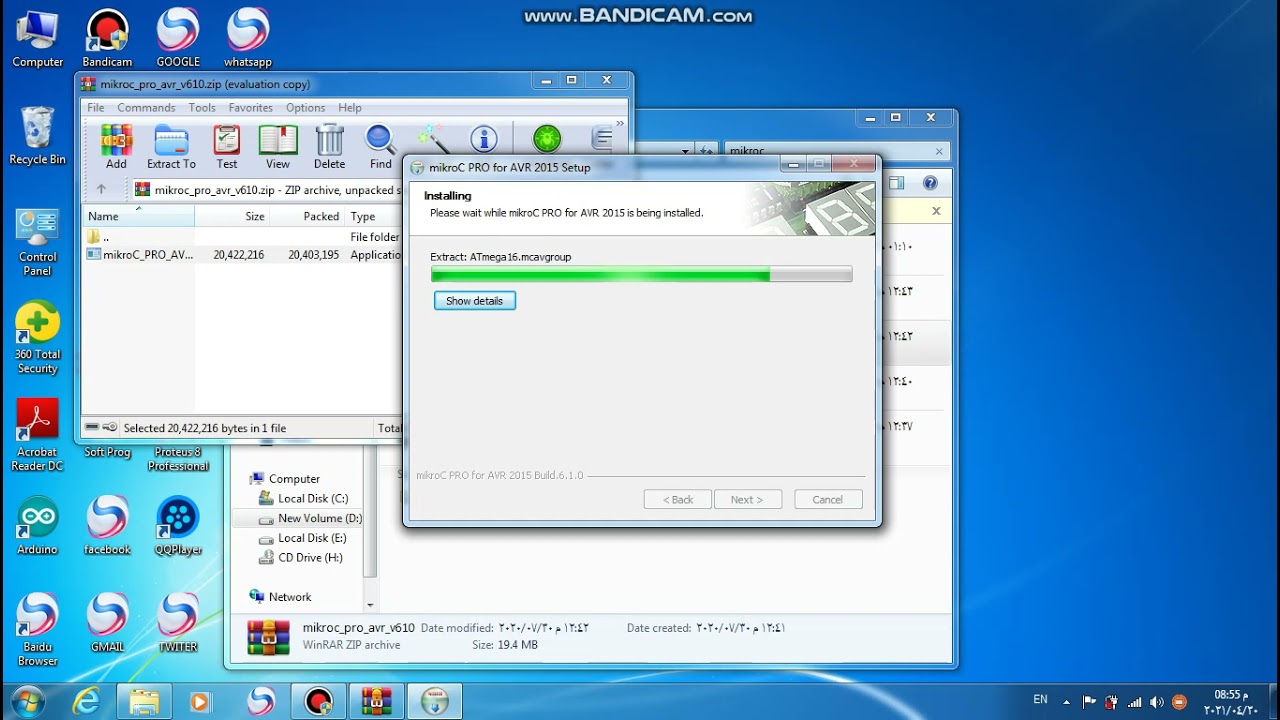Viewport: 1280px width, 720px height.
Task: Click the green VirusScan bug icon
Action: (x=547, y=138)
